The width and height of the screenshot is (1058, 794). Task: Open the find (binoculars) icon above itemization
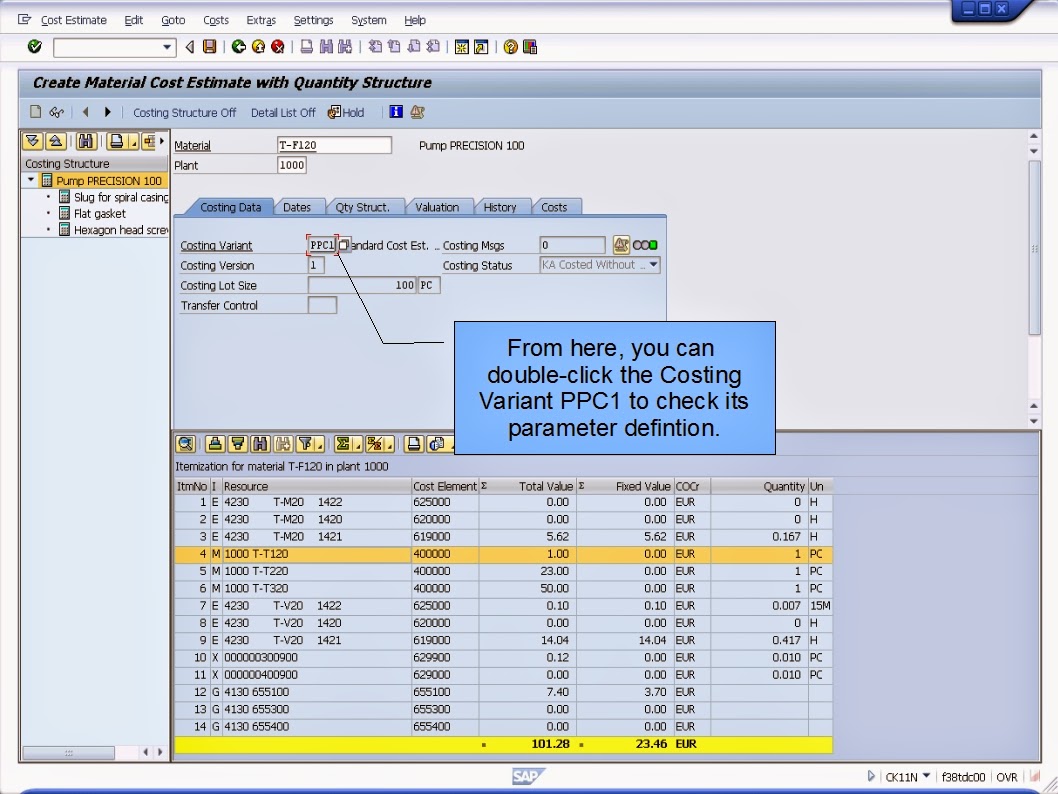click(259, 443)
